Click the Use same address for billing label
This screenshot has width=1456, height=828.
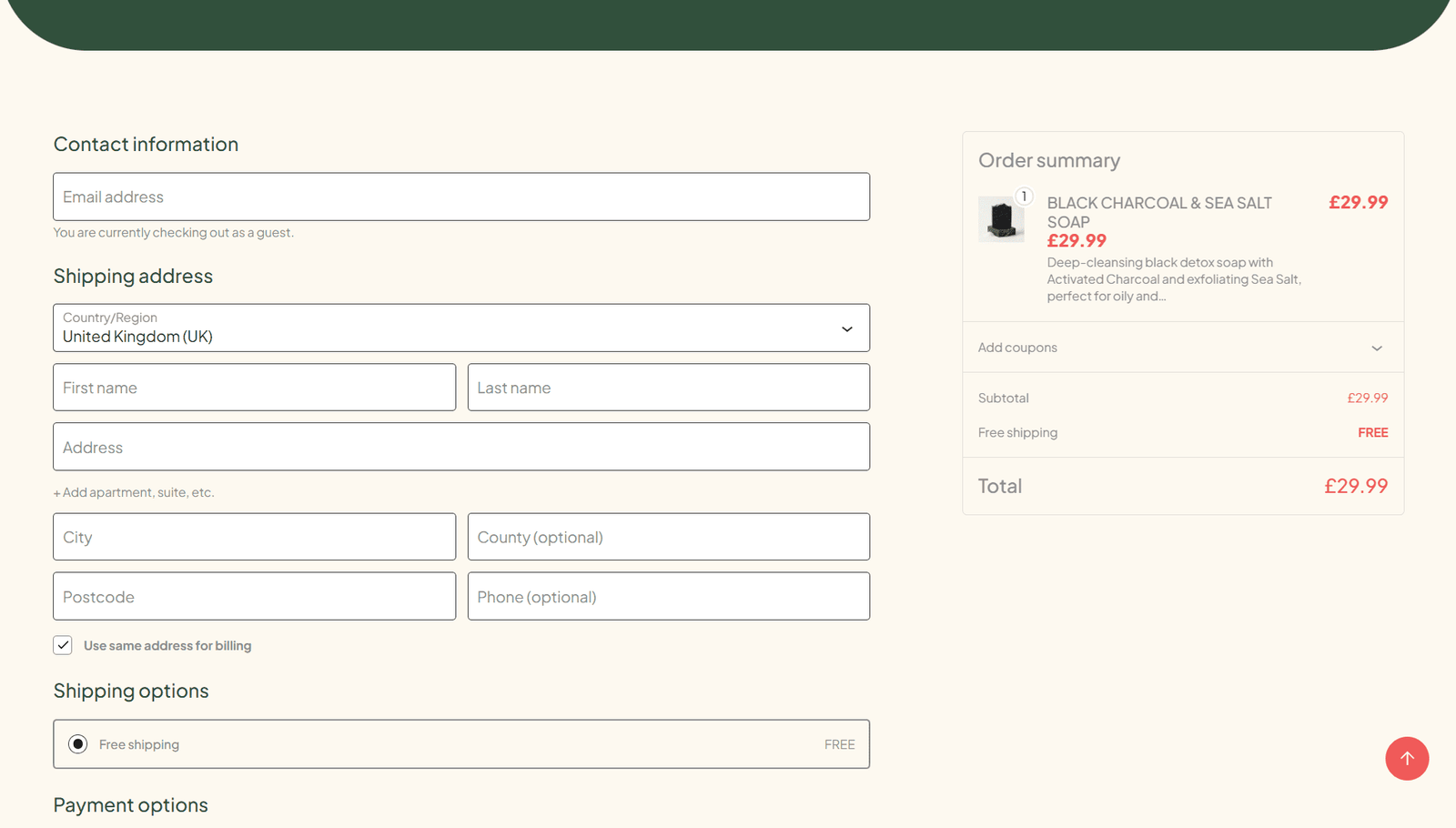167,646
